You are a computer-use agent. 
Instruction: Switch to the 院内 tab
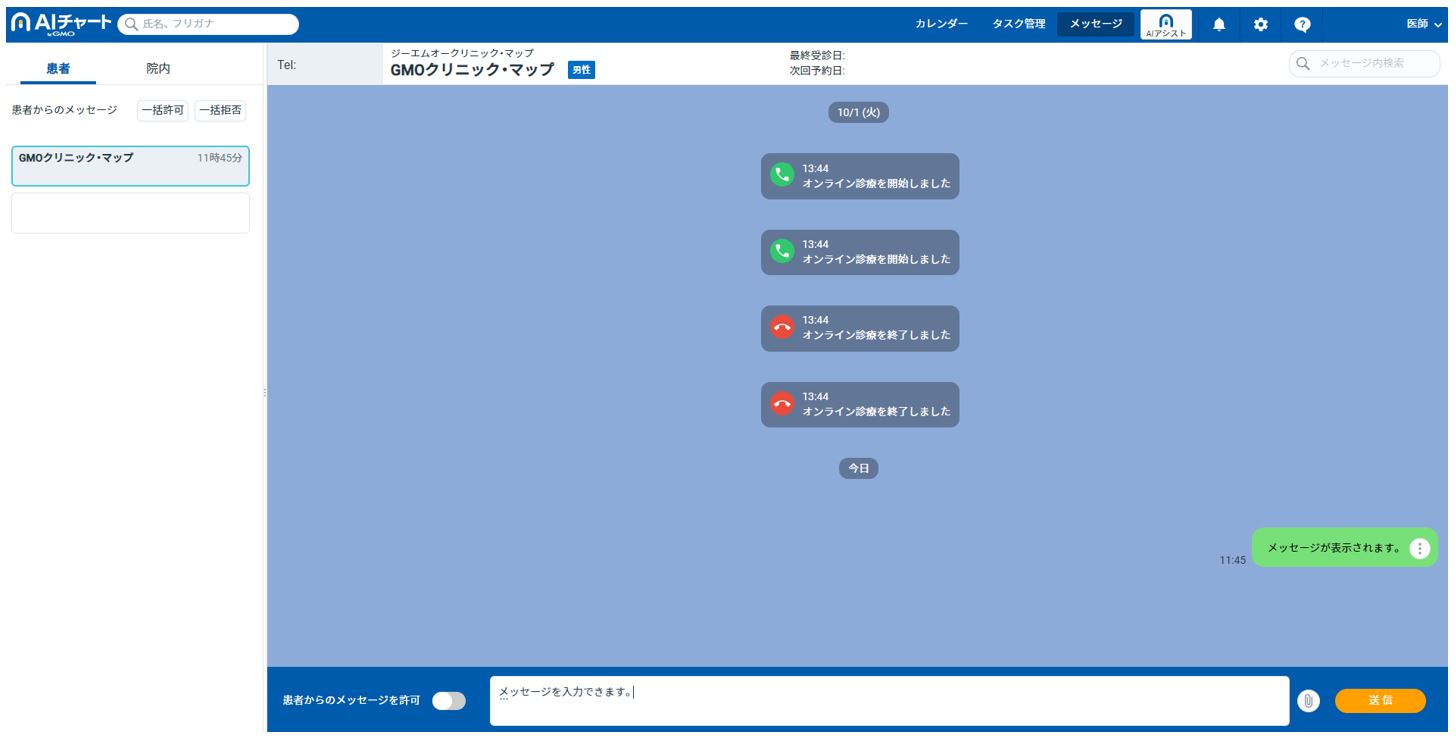(158, 68)
